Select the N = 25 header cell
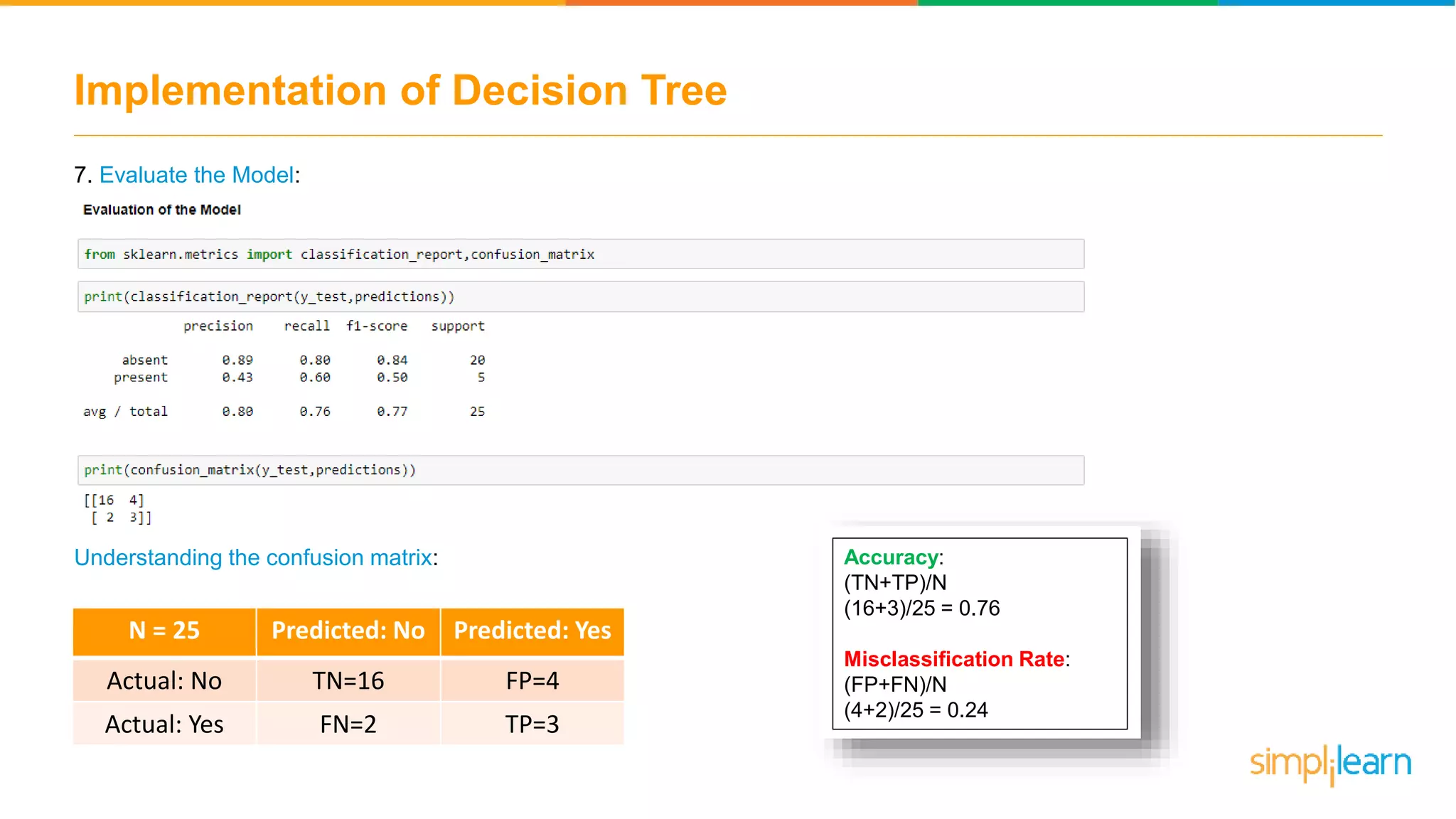 pos(163,631)
